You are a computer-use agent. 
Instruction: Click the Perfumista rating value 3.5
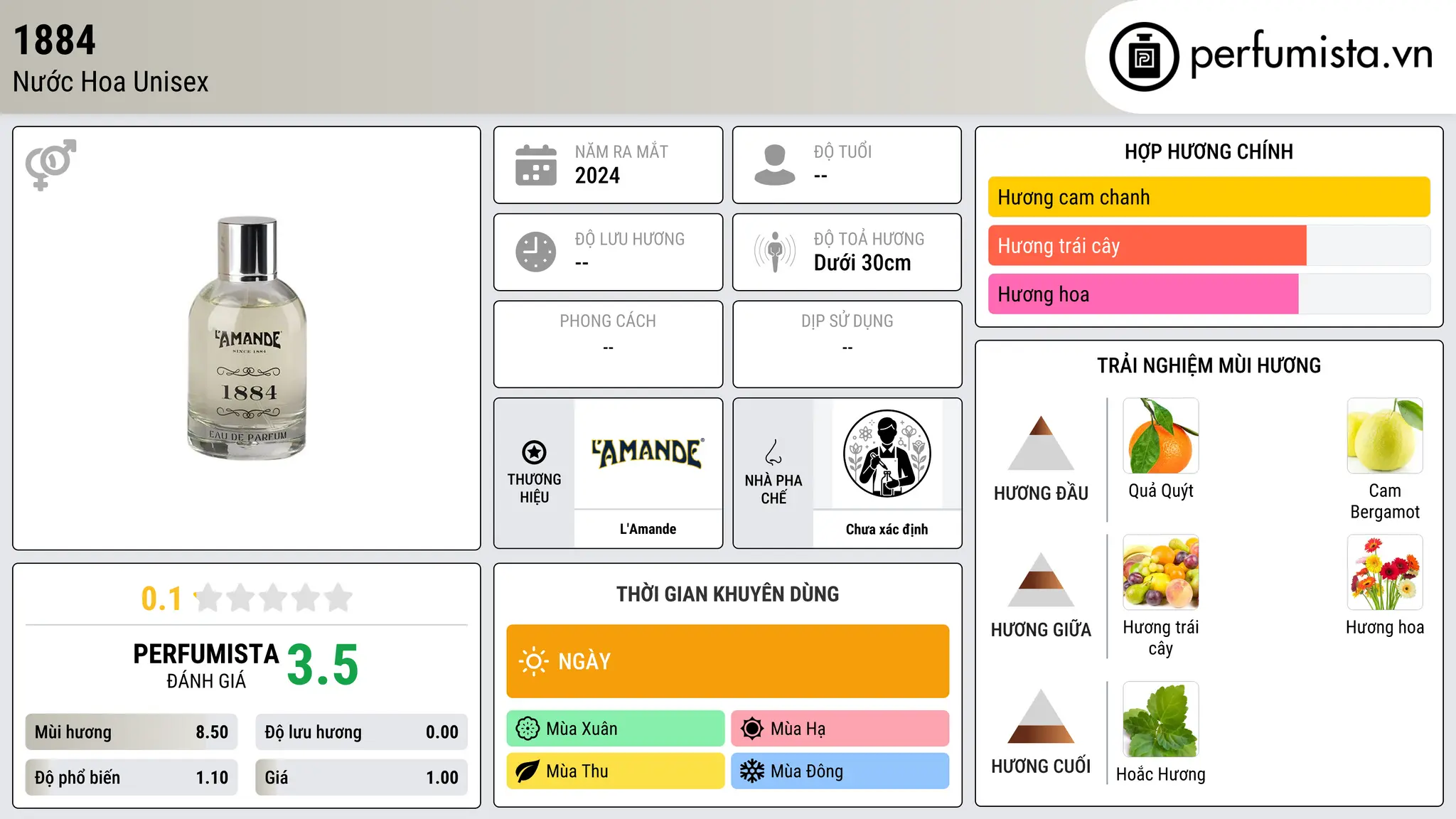323,665
